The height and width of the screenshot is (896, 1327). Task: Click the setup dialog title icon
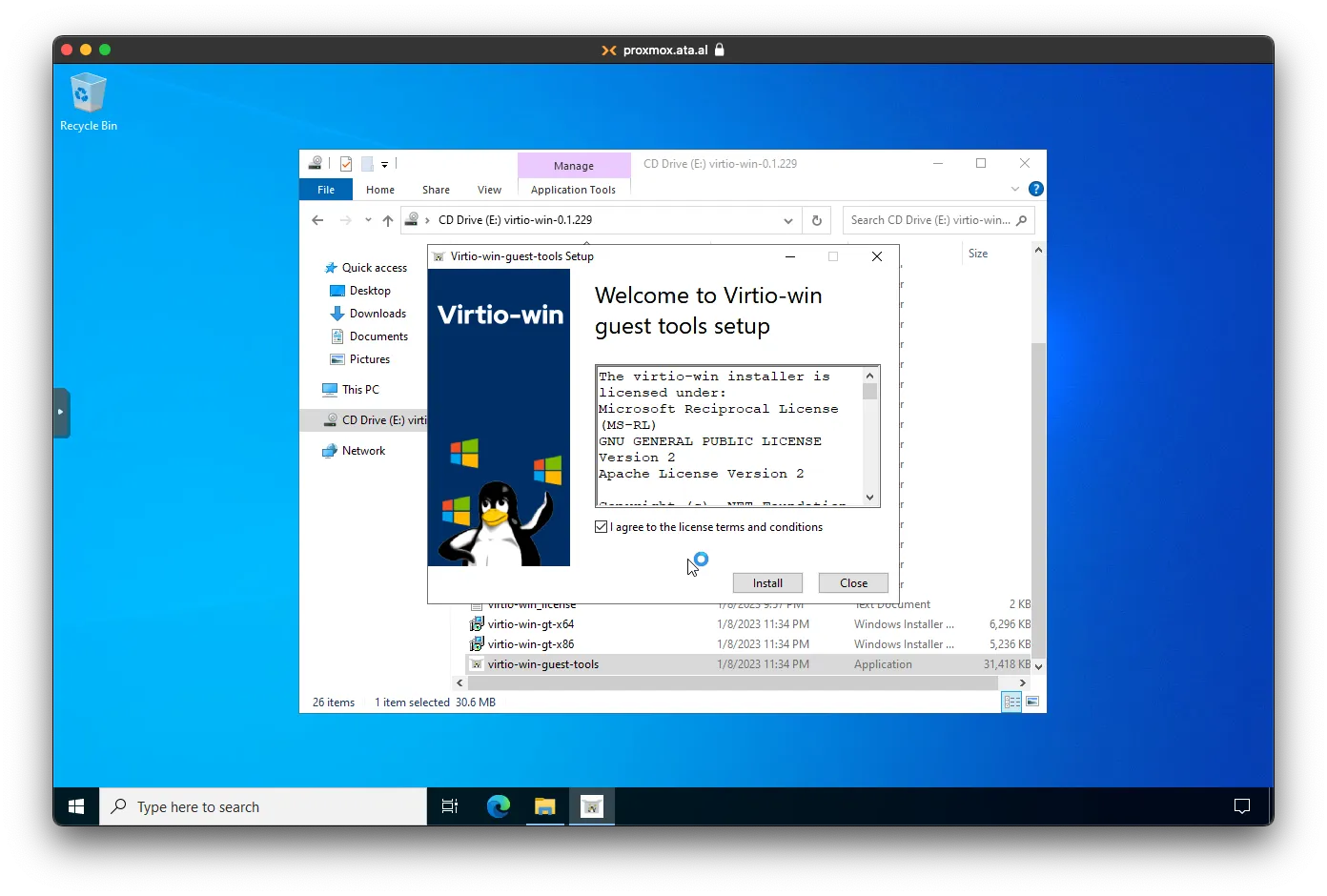(439, 256)
